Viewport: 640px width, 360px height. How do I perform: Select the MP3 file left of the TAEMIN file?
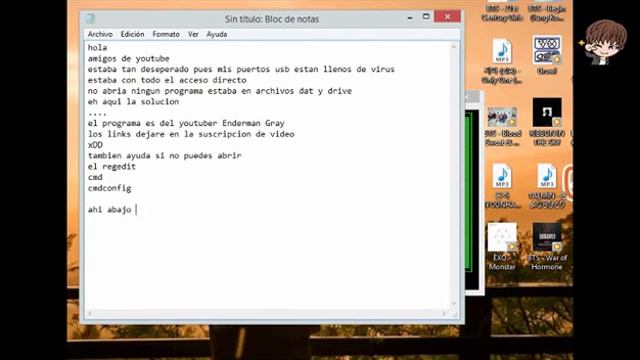click(x=502, y=186)
